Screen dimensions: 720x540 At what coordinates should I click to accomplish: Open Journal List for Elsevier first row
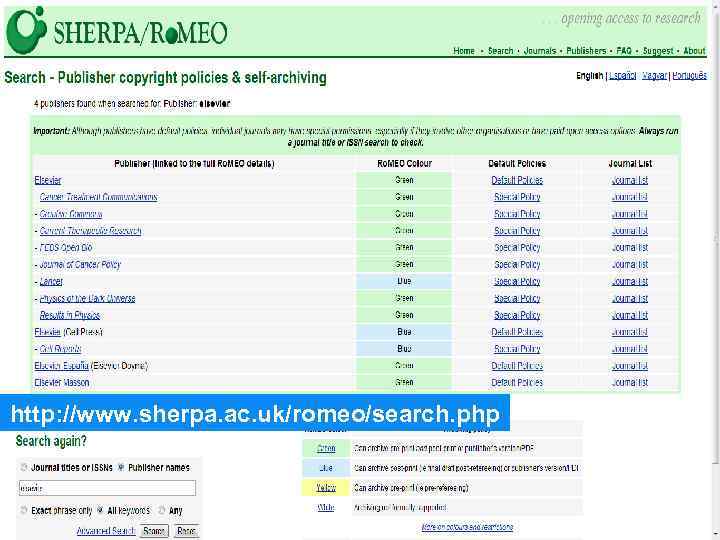630,180
